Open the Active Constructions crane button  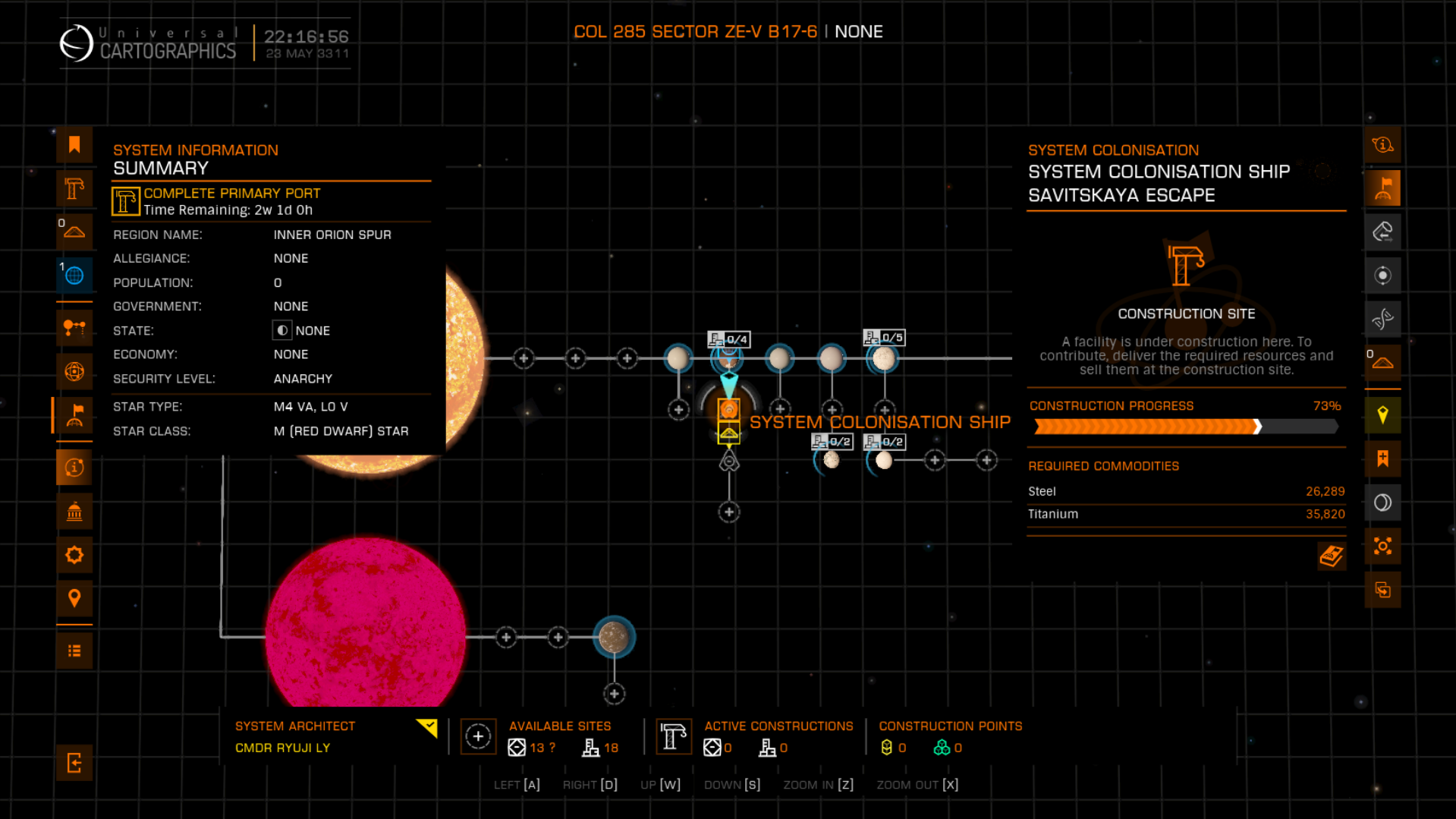pos(673,736)
